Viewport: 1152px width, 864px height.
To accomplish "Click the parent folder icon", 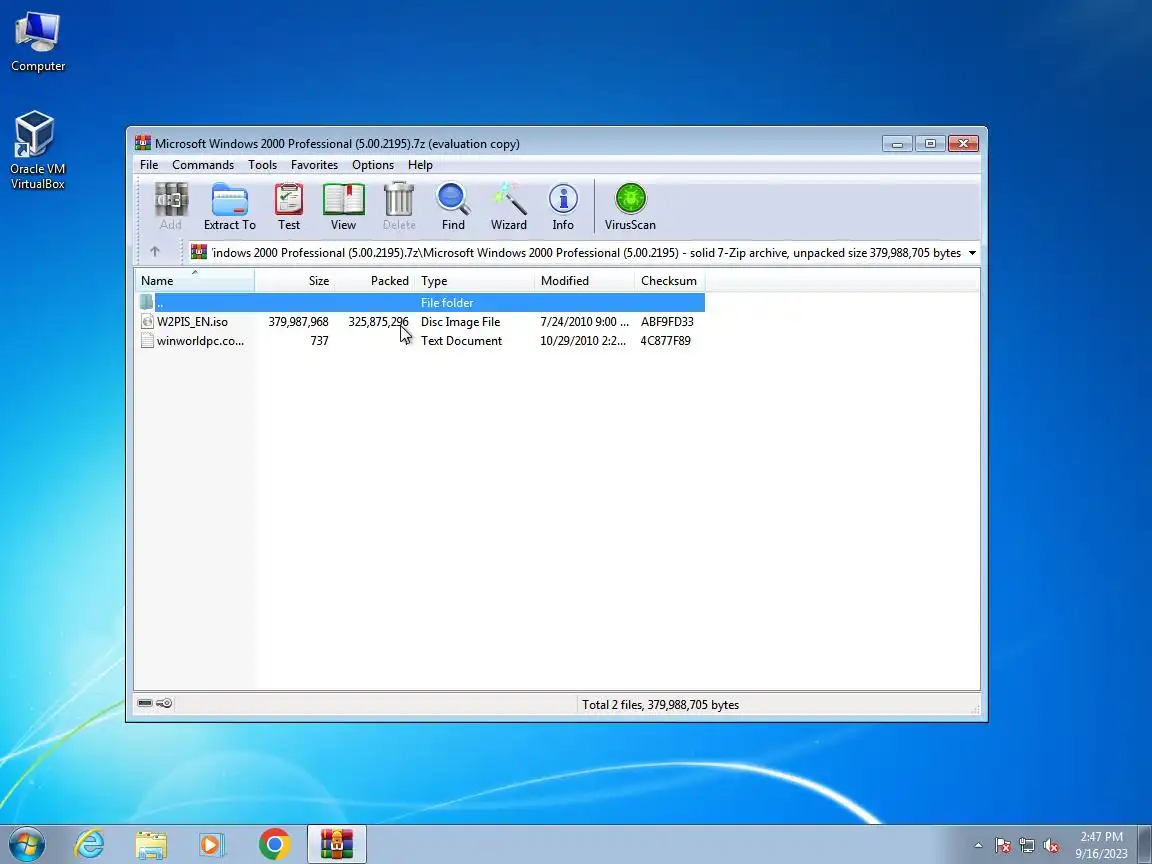I will click(x=147, y=303).
